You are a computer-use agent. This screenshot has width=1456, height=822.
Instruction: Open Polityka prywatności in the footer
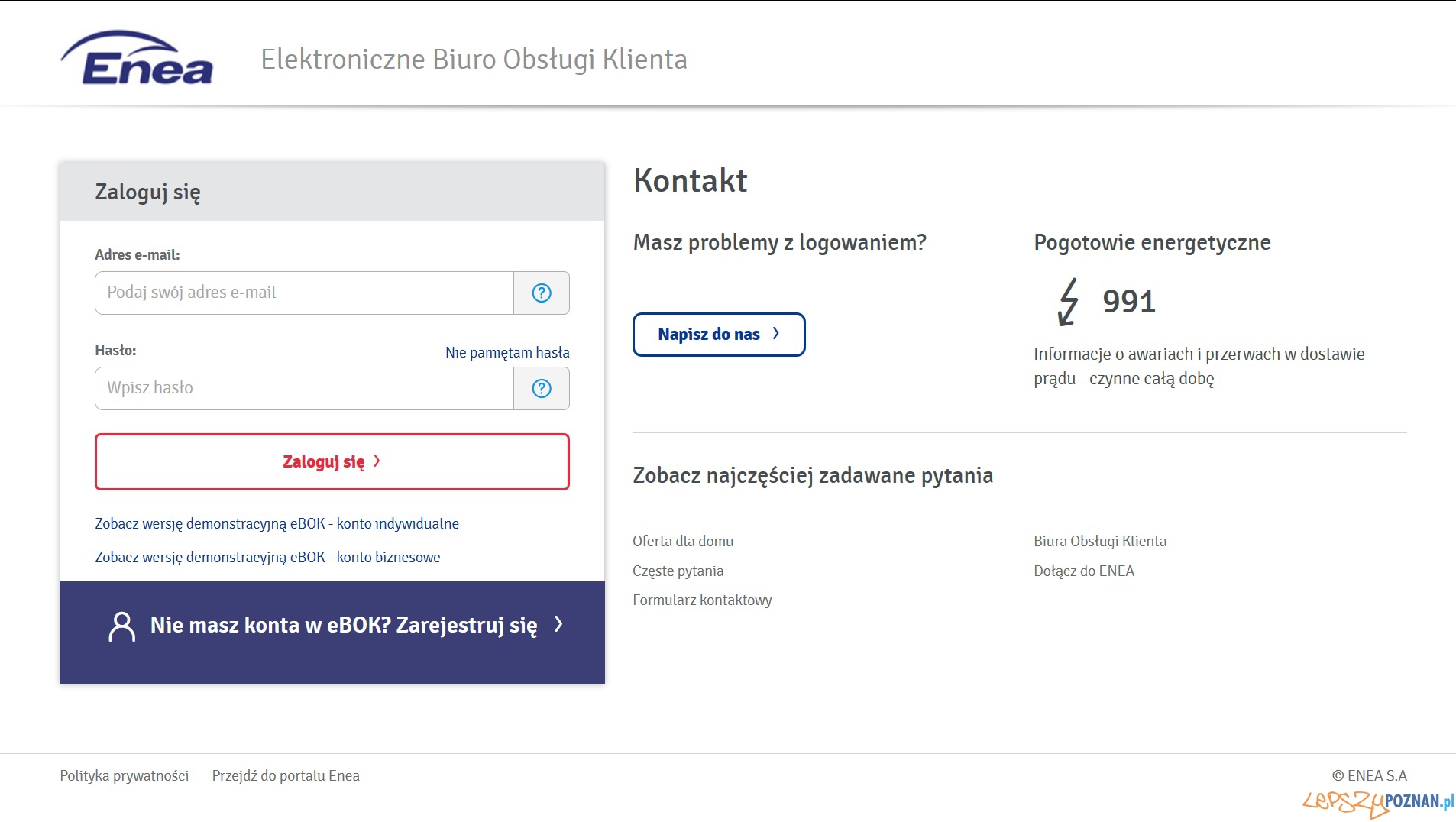click(124, 775)
